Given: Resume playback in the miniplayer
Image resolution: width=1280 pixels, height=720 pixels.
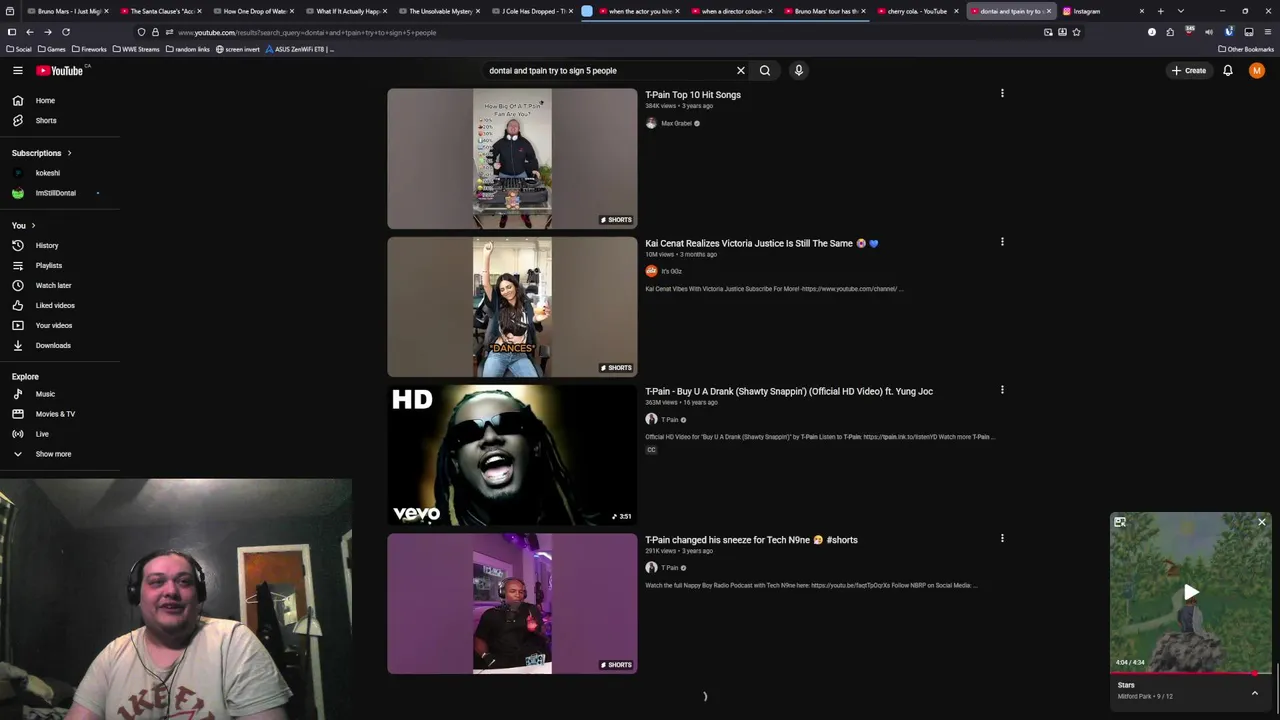Looking at the screenshot, I should pos(1191,592).
